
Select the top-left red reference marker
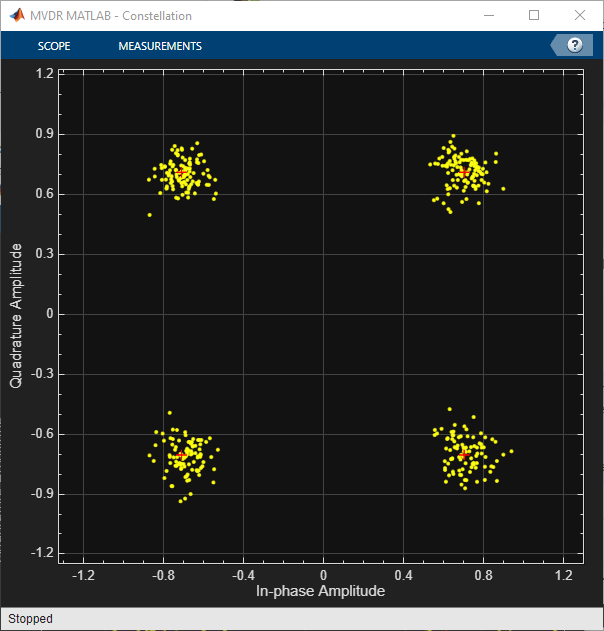pyautogui.click(x=181, y=173)
